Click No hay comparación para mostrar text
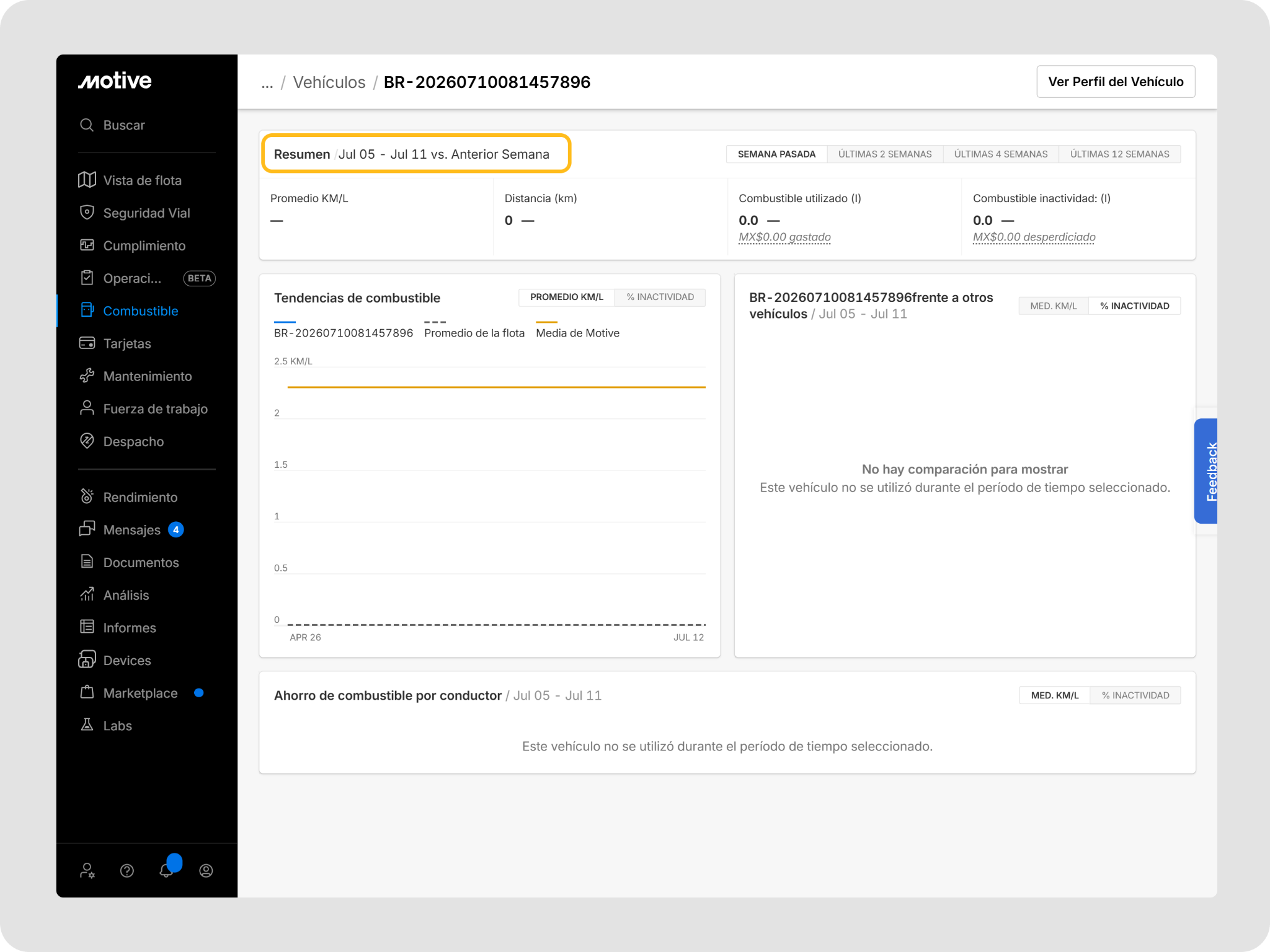 point(965,470)
